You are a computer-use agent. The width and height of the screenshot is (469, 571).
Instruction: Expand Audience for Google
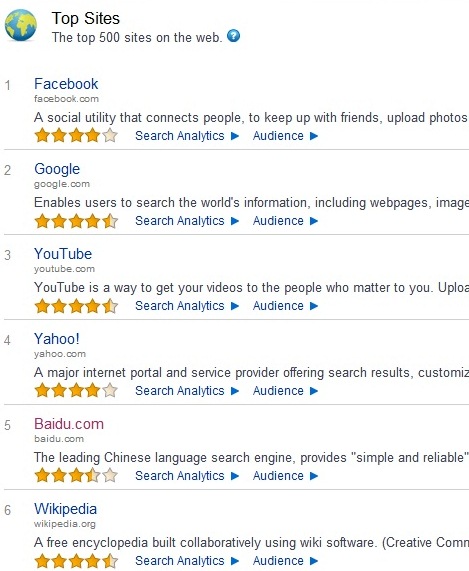pos(286,221)
